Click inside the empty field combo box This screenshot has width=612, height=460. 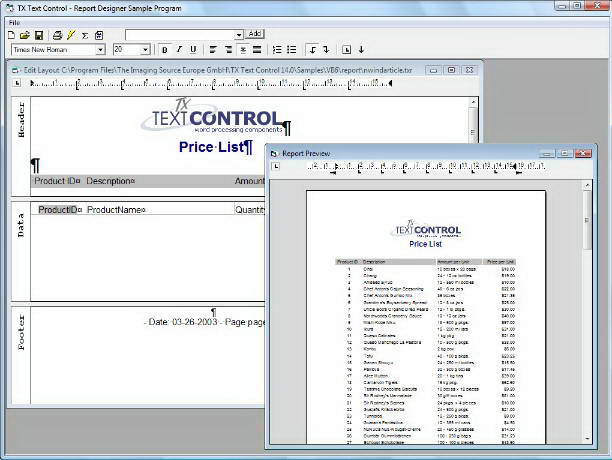point(180,35)
